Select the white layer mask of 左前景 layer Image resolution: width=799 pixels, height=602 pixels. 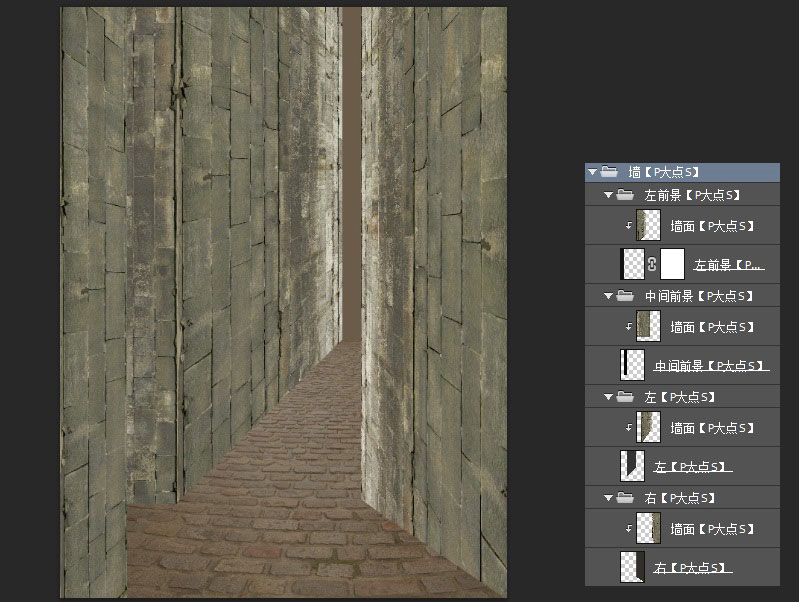[672, 264]
